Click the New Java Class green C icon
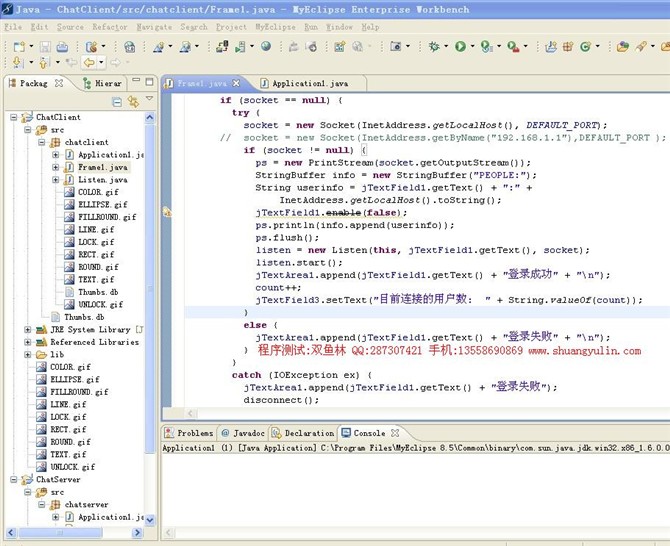670x546 pixels. click(x=585, y=46)
